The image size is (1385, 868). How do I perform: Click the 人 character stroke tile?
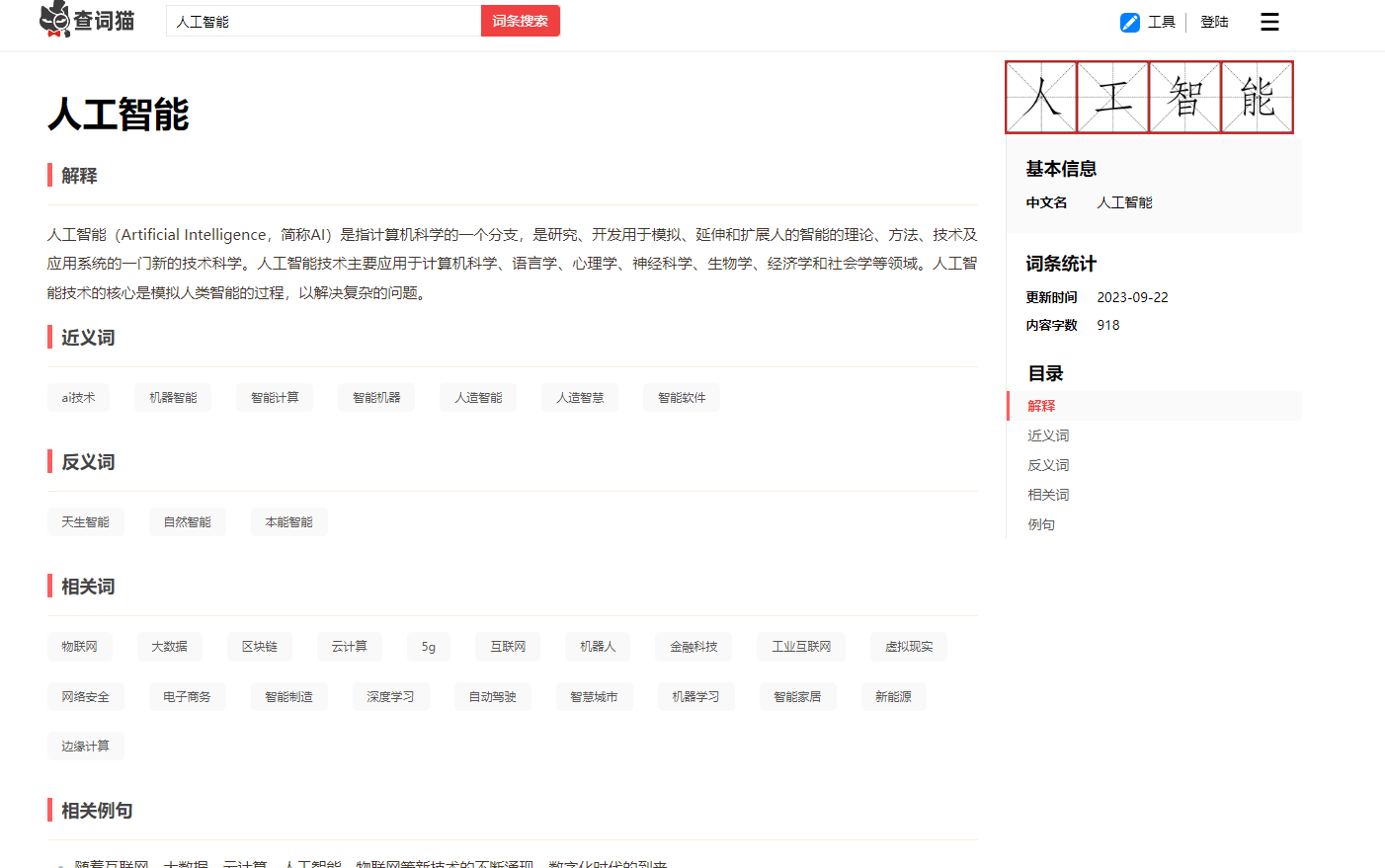coord(1041,98)
